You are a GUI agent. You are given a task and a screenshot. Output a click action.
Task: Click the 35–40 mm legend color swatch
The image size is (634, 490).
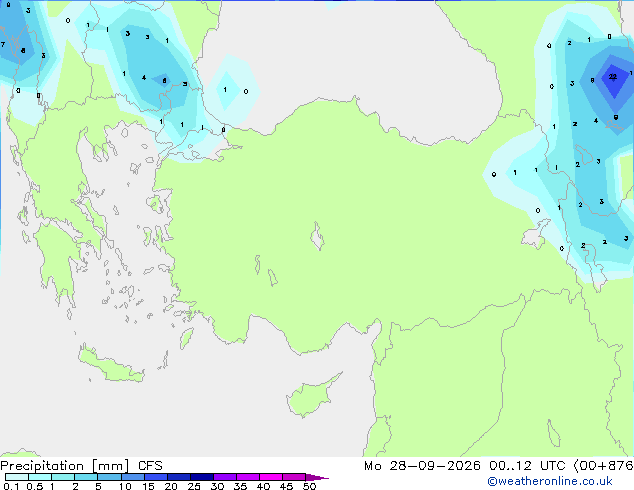(248, 477)
